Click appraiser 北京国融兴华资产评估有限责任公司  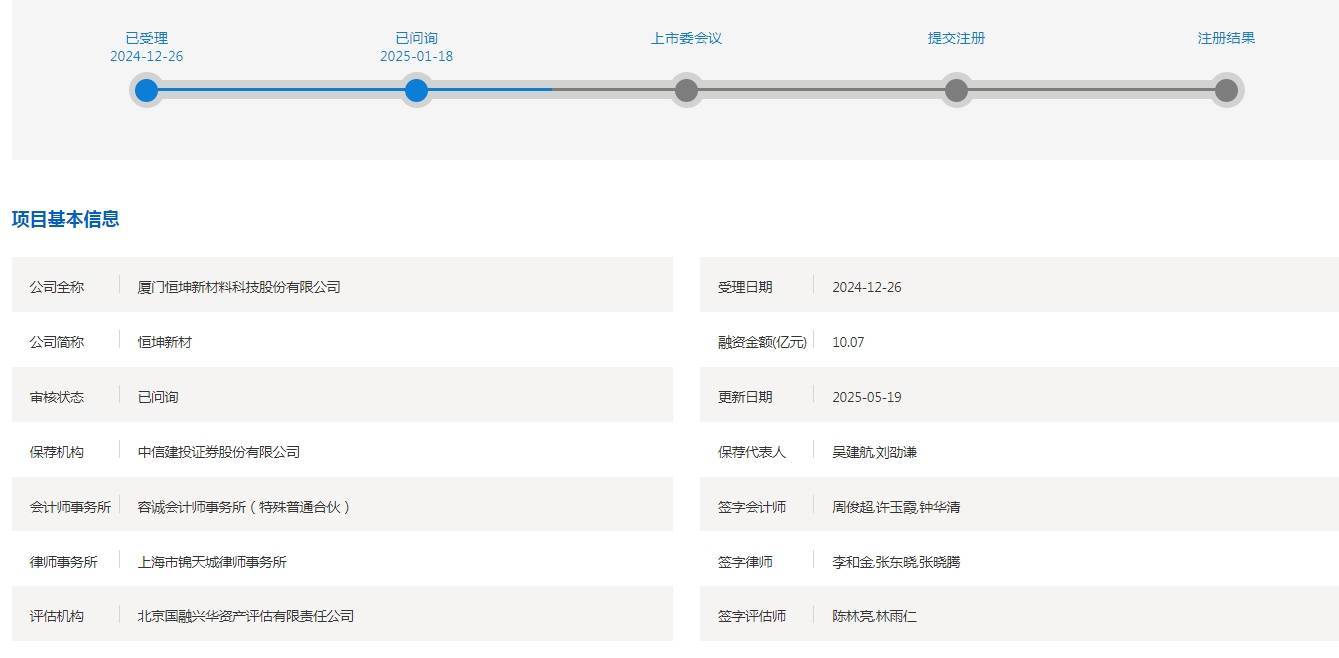(x=246, y=616)
